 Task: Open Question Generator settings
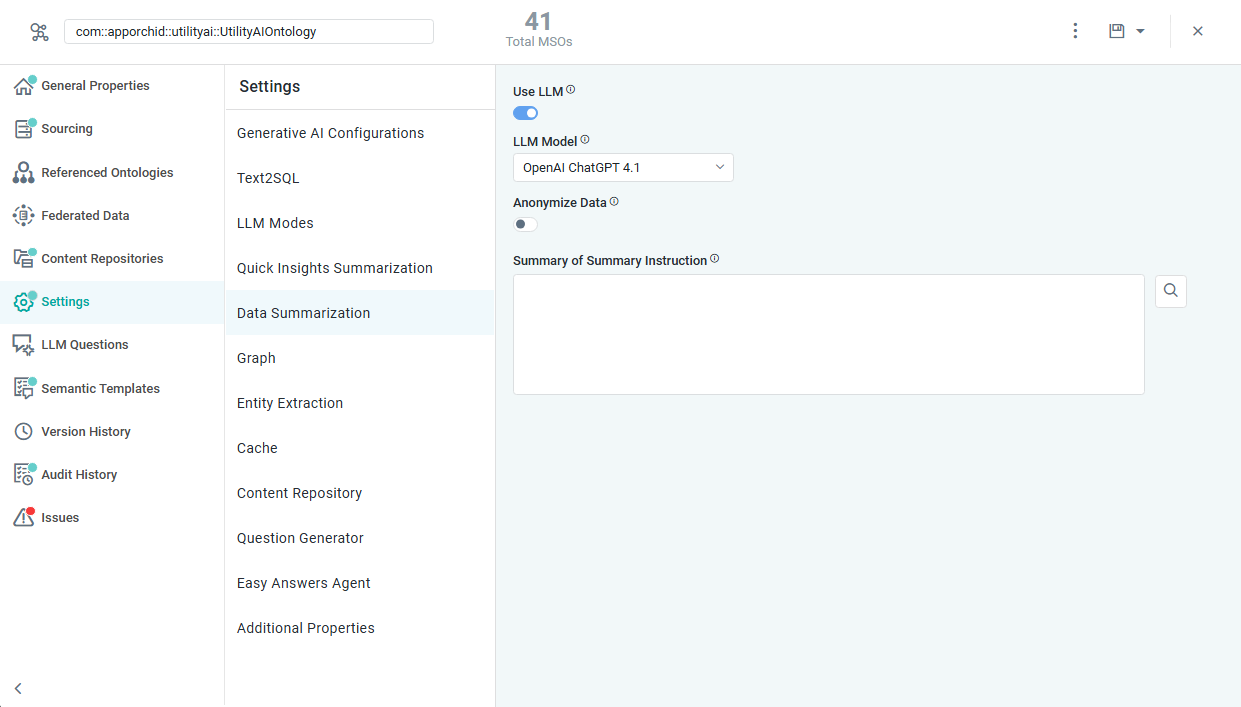coord(360,538)
